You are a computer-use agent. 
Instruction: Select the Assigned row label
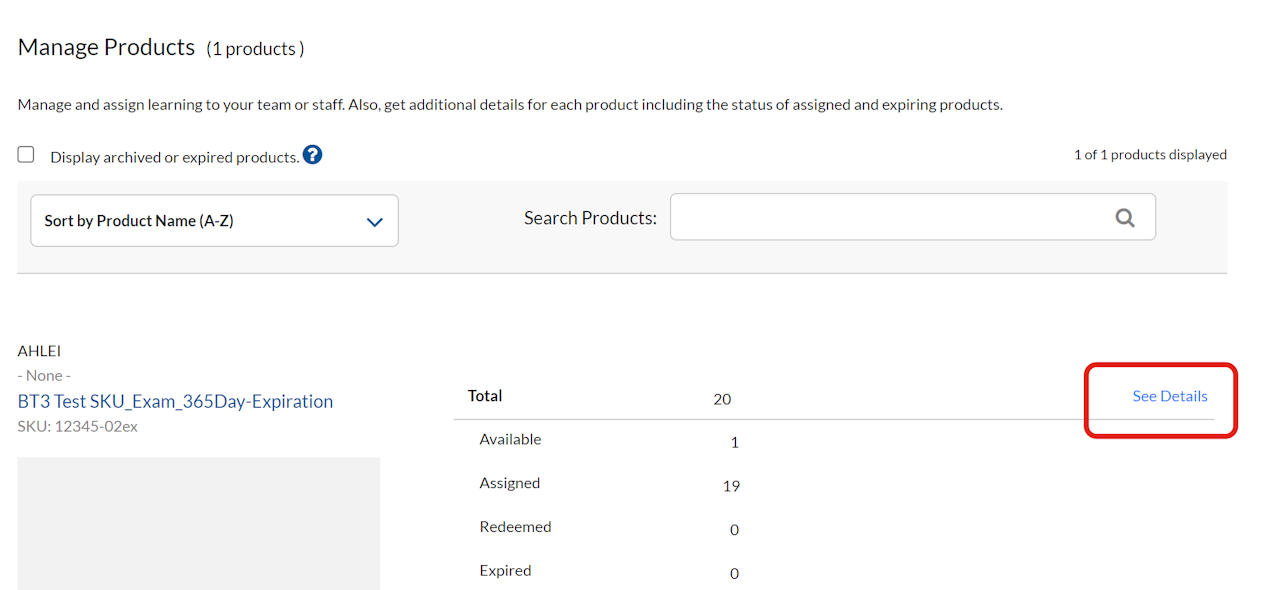(x=509, y=483)
